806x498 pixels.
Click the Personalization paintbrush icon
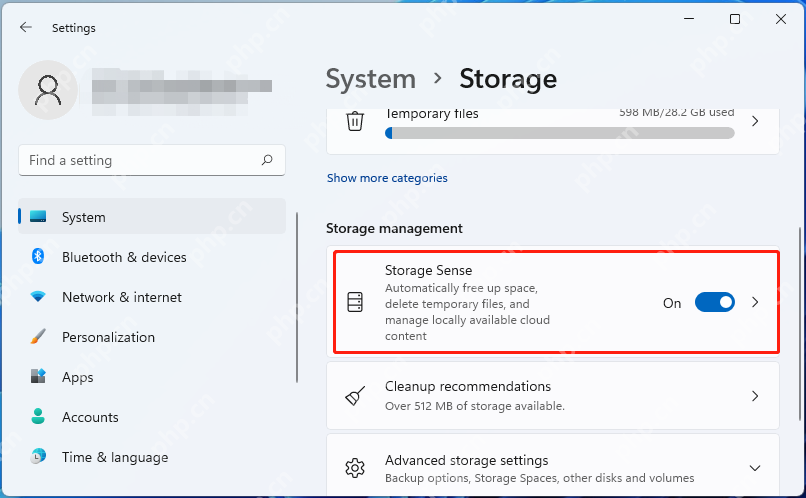[x=38, y=337]
